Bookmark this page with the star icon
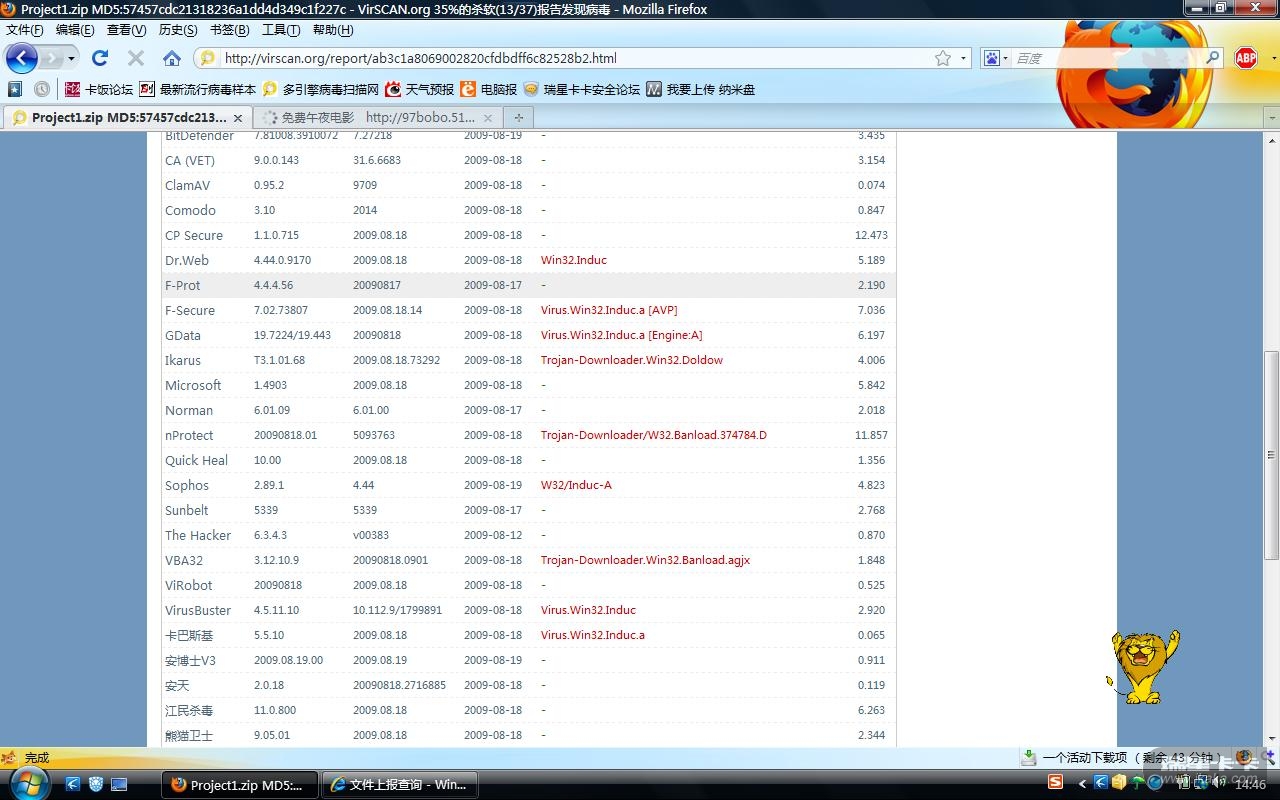 pos(942,58)
